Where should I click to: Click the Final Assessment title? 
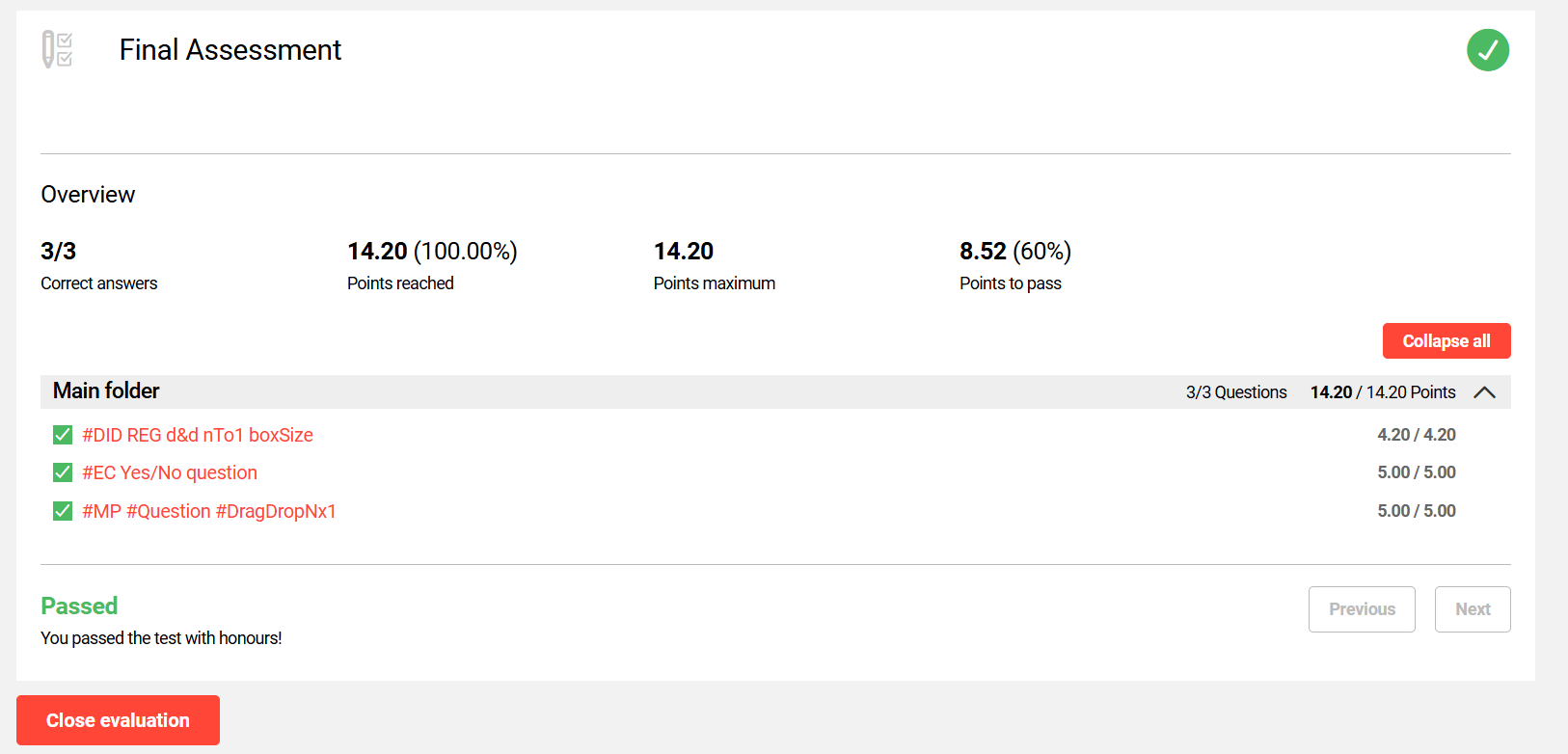coord(230,50)
